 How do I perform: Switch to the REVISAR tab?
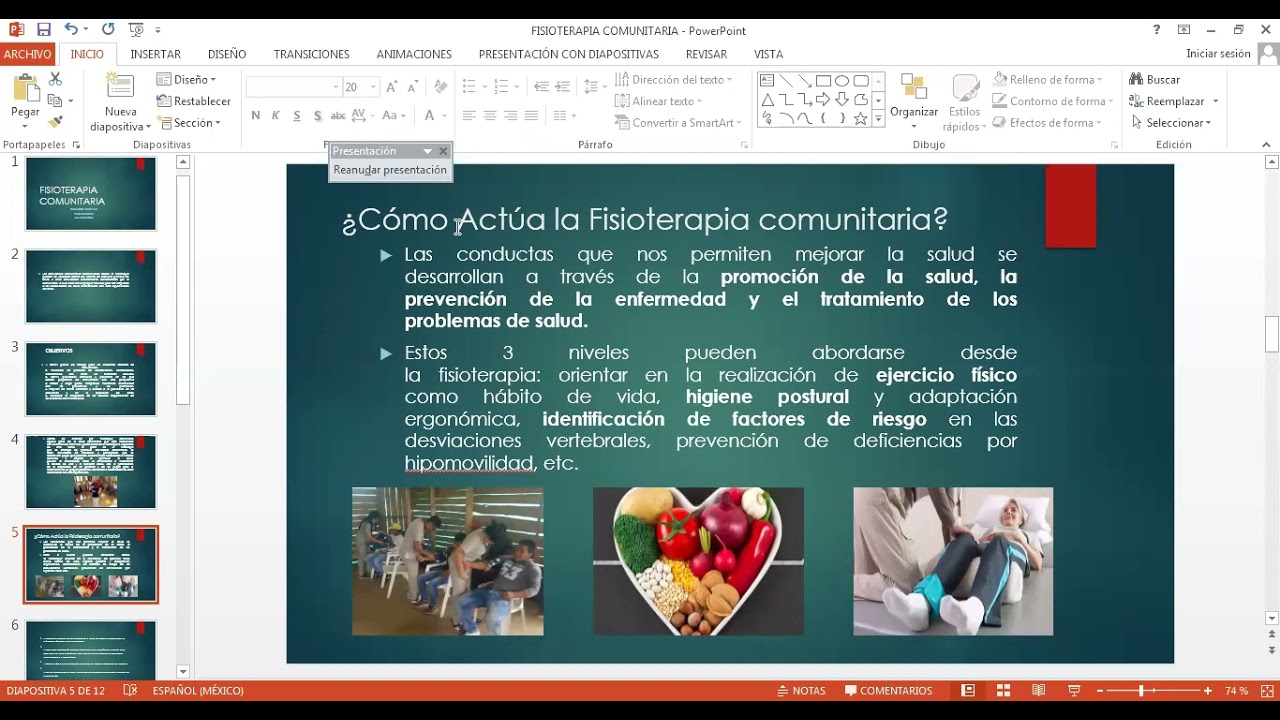(x=706, y=54)
